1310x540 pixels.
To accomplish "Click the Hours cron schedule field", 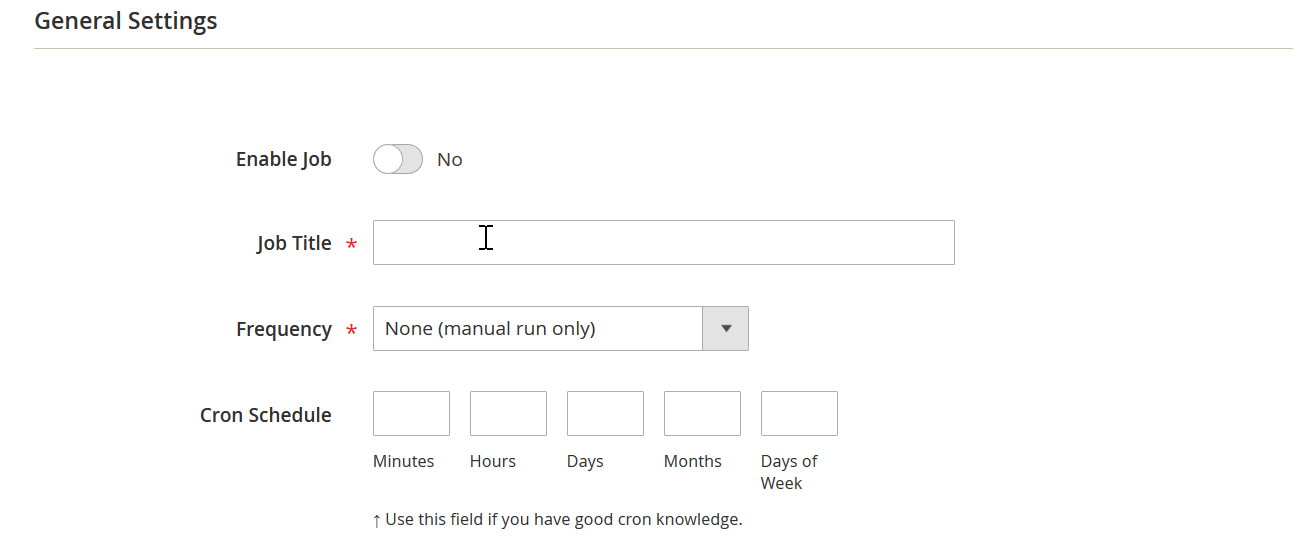I will (508, 414).
